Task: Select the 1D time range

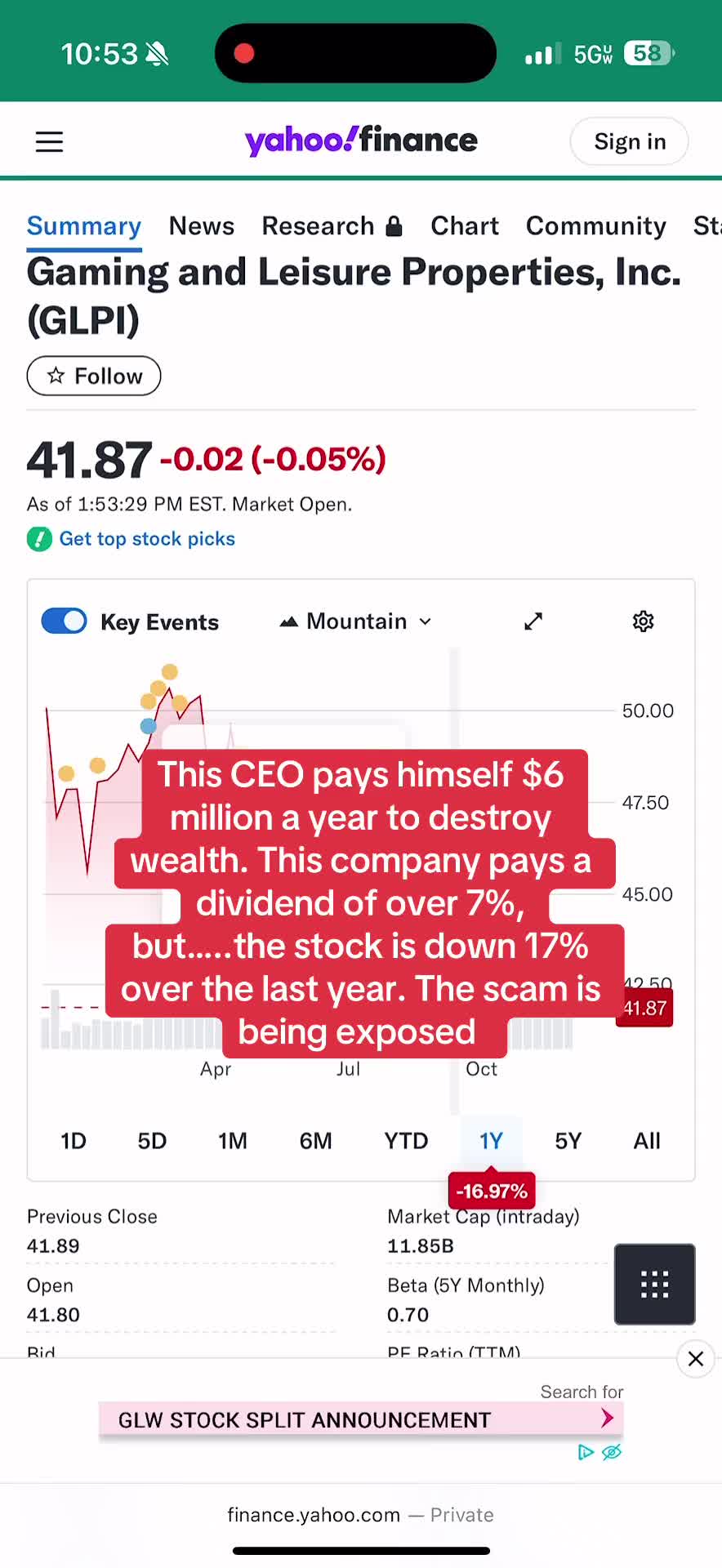Action: click(74, 1141)
